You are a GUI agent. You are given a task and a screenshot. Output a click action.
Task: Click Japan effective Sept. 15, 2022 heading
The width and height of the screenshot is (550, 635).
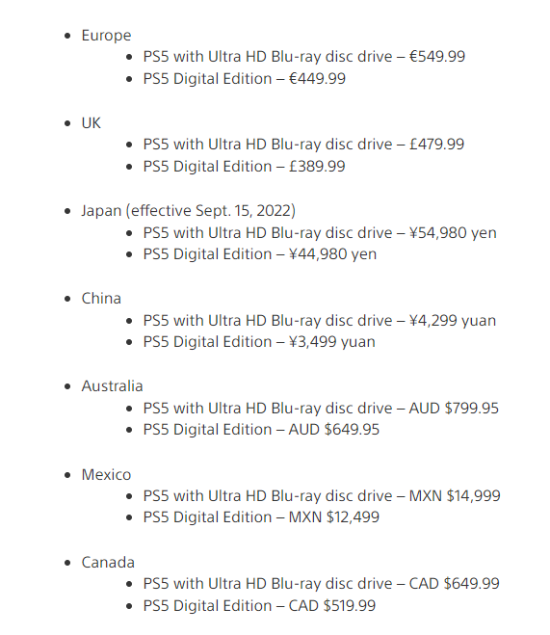tap(188, 211)
